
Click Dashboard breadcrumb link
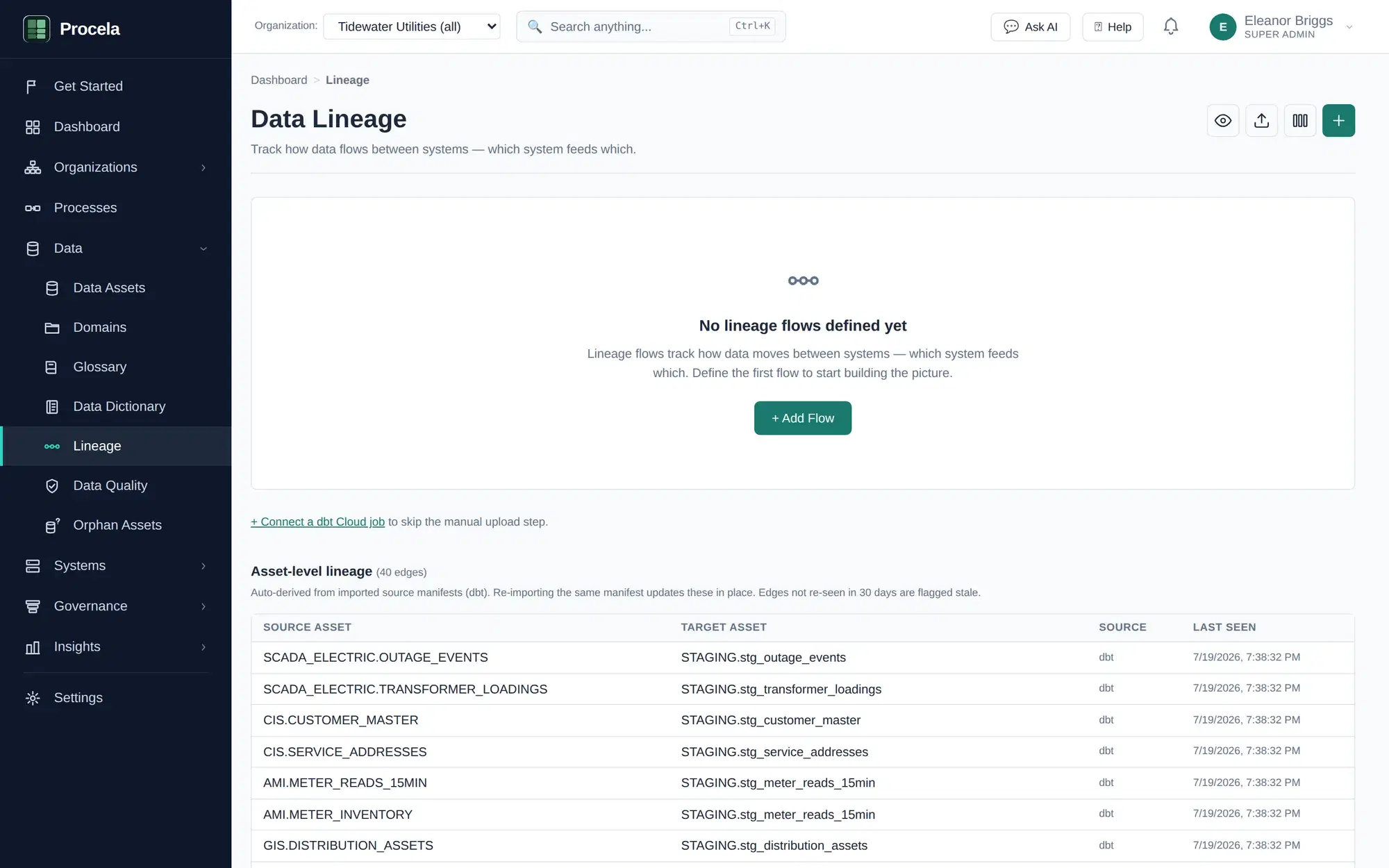(278, 80)
